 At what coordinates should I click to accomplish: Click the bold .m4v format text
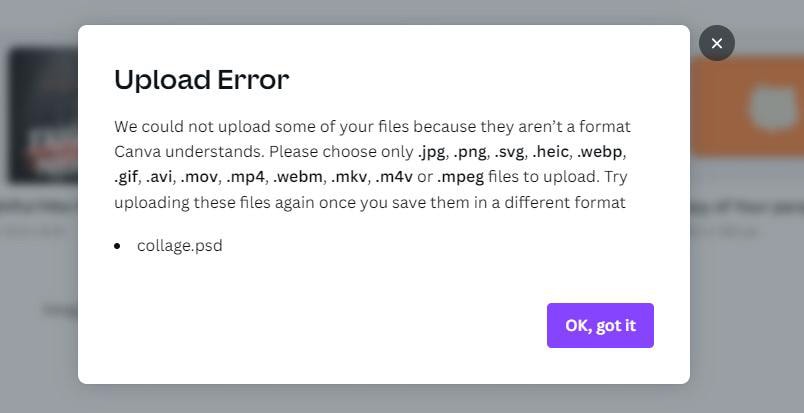(x=394, y=177)
